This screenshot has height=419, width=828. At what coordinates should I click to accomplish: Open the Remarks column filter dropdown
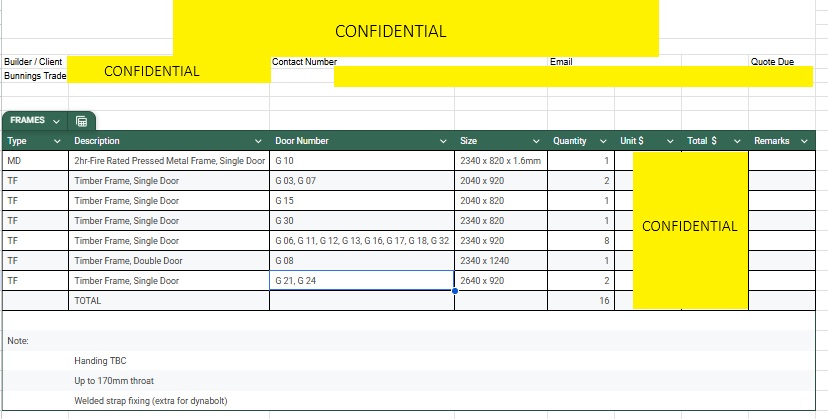click(804, 141)
